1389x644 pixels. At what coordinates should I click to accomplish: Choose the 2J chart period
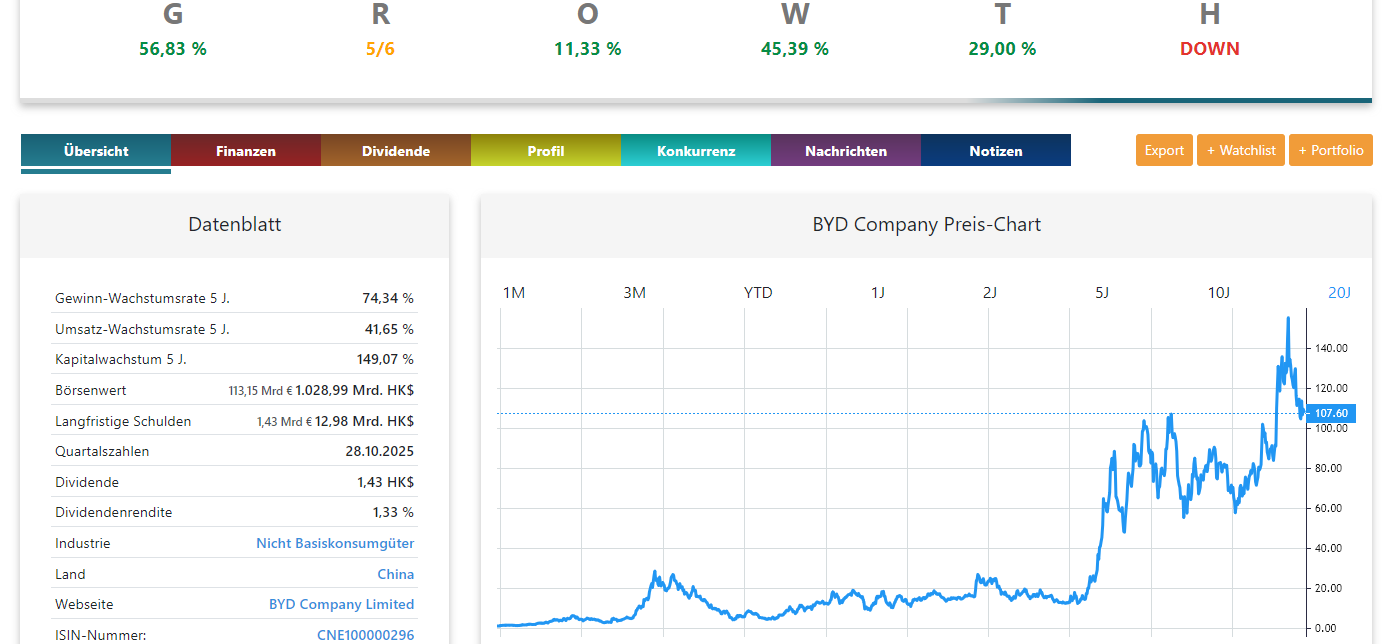click(x=989, y=293)
